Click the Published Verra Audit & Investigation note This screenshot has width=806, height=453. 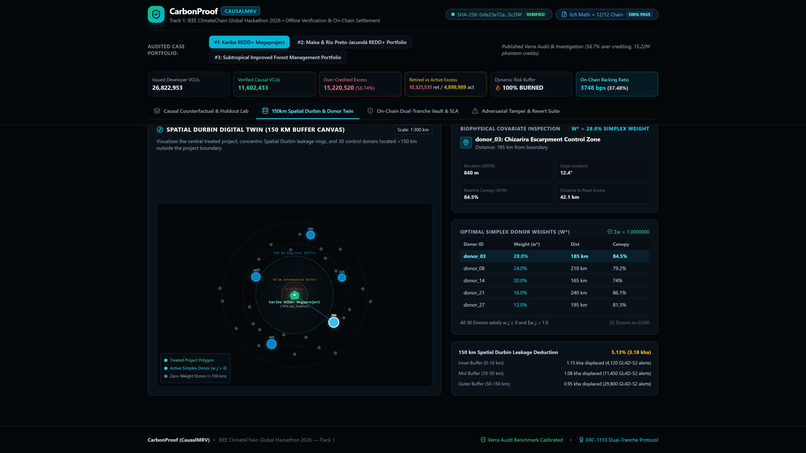point(576,50)
